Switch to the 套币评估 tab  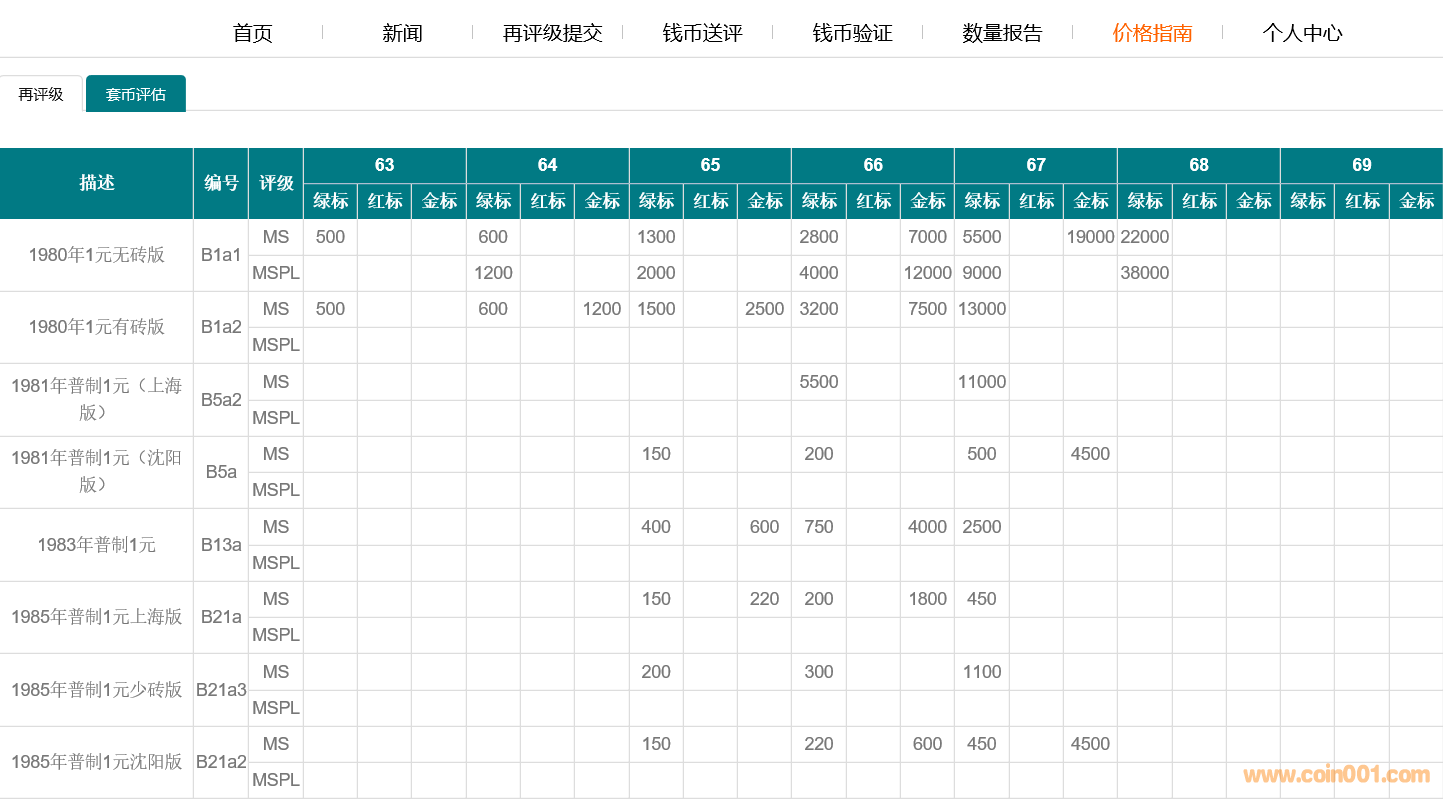point(136,95)
